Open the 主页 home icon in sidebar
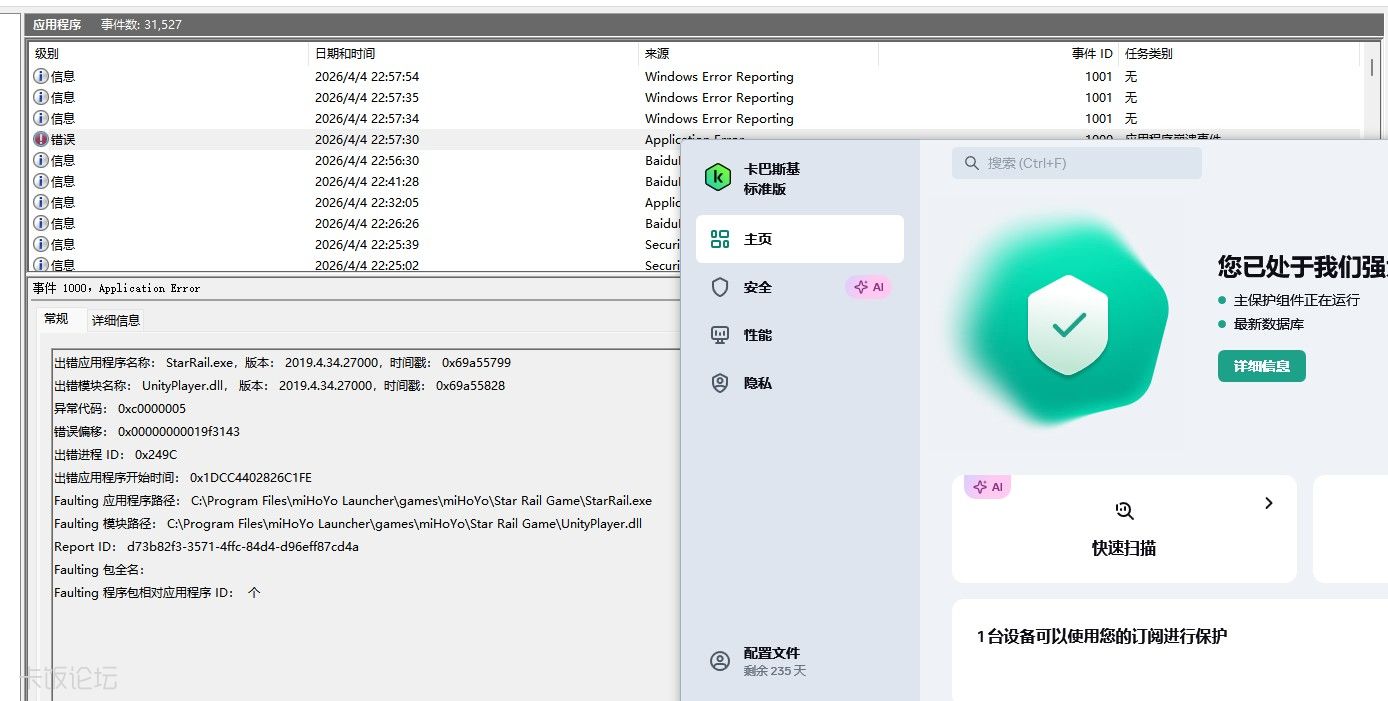The image size is (1388, 701). (720, 239)
